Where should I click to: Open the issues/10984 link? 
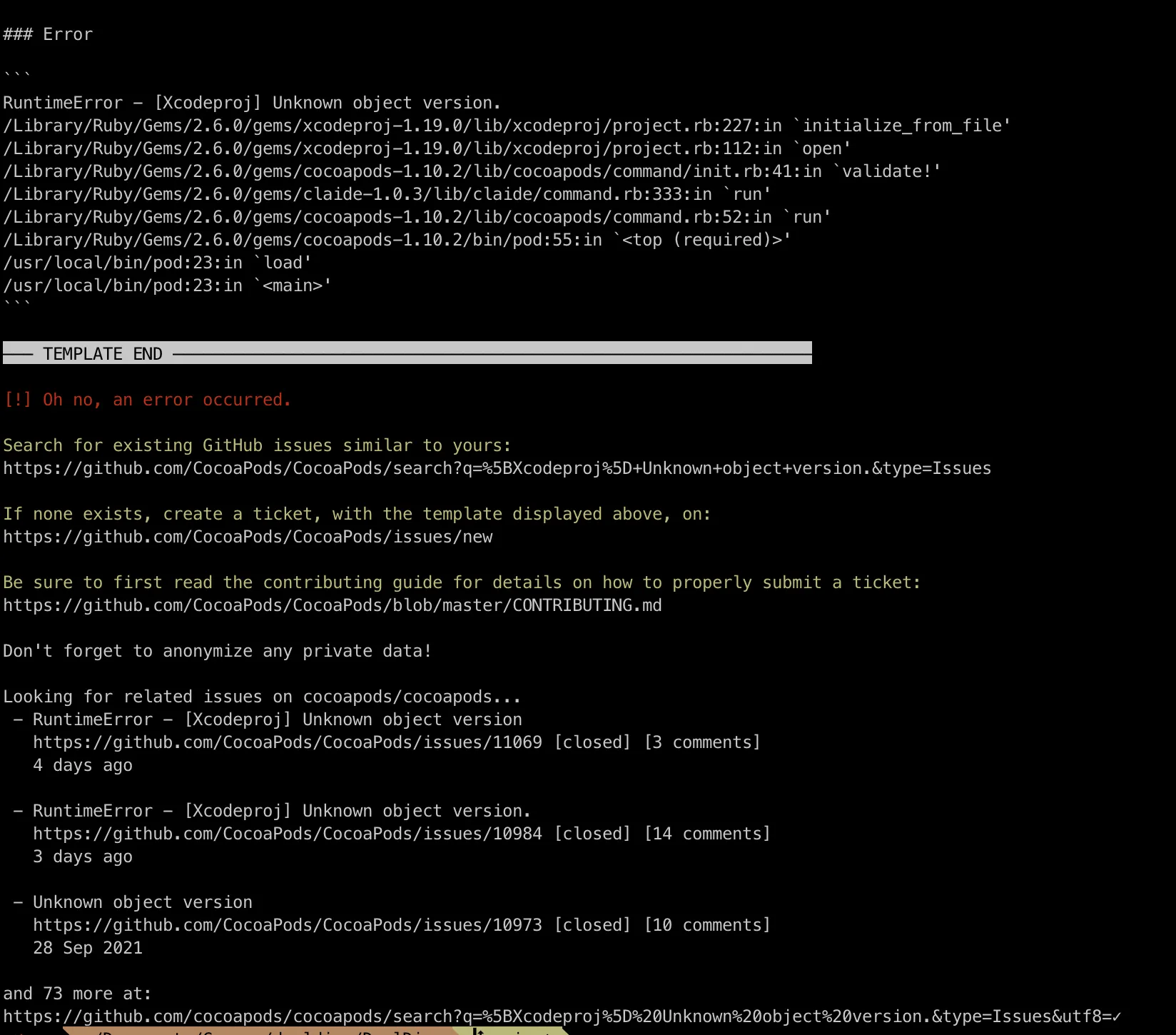pos(288,834)
